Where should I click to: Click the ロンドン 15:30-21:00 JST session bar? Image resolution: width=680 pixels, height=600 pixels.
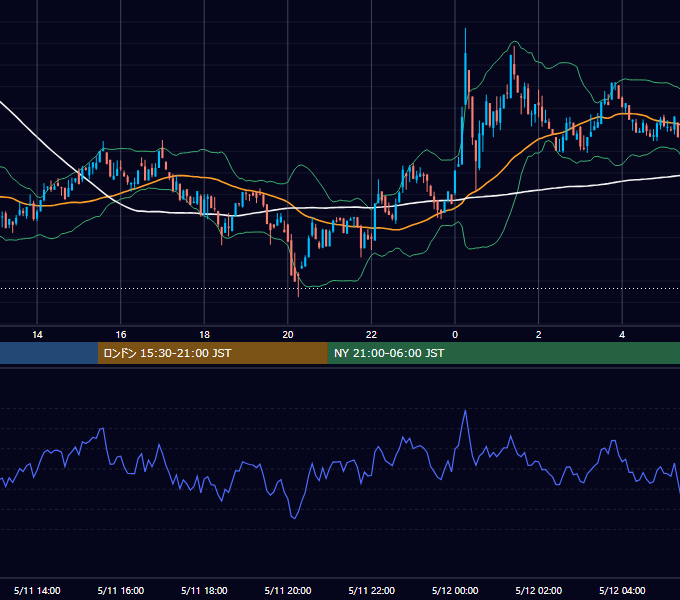212,353
